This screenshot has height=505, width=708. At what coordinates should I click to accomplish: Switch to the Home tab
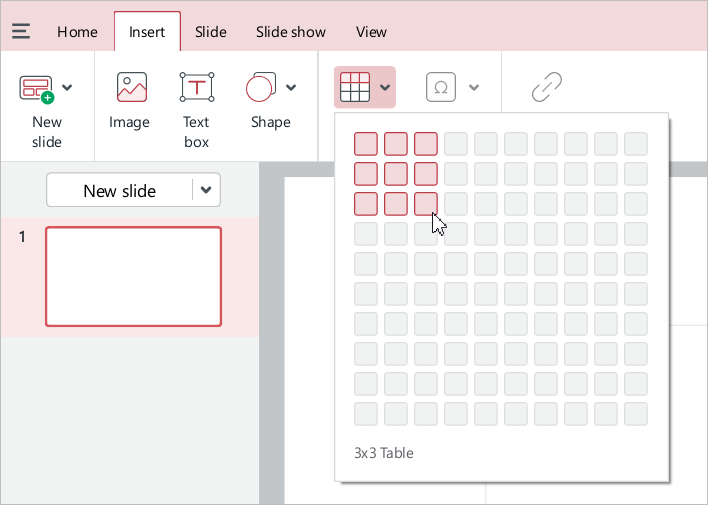tap(77, 32)
